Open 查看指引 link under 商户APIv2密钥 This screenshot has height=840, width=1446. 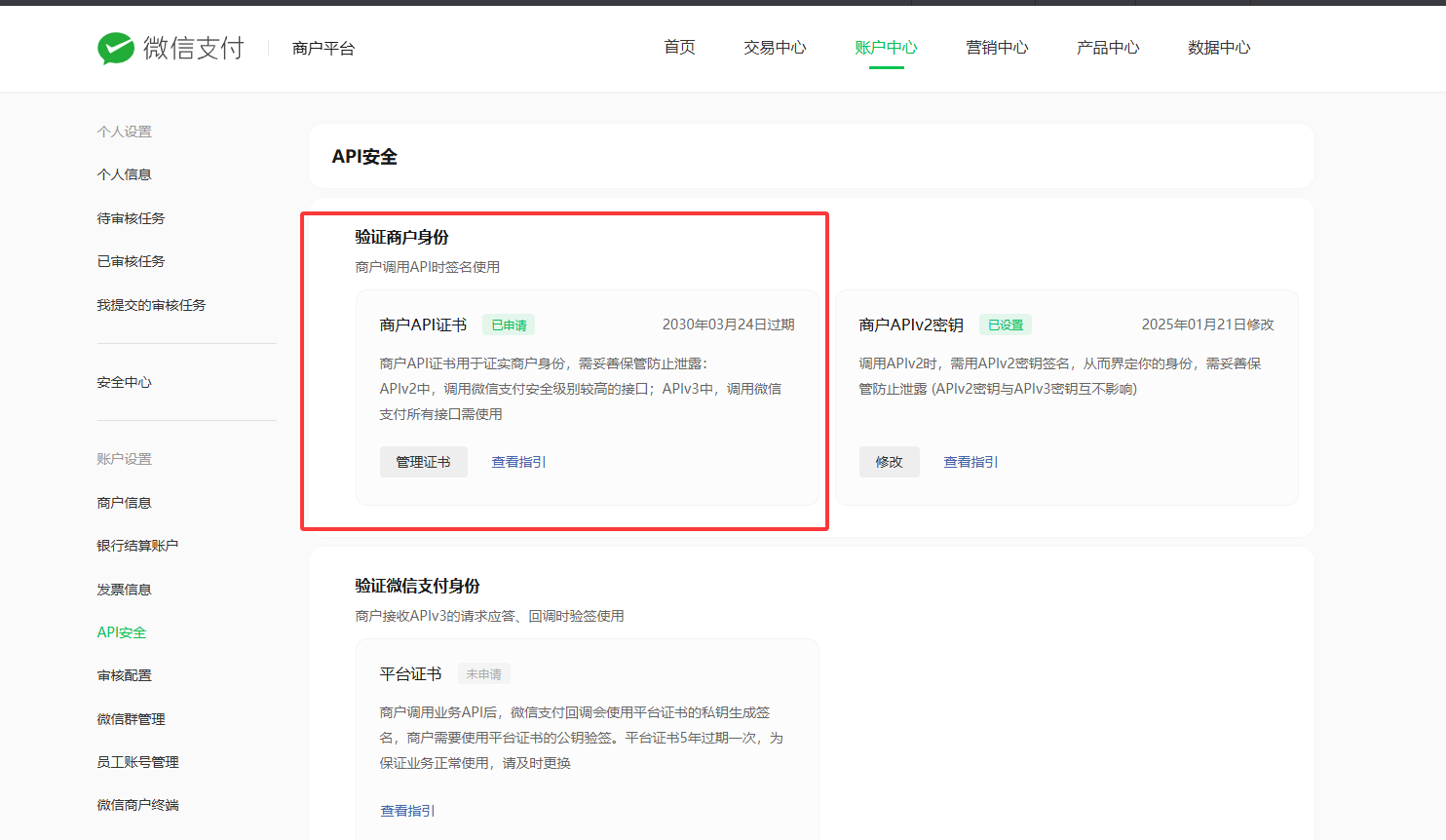970,462
